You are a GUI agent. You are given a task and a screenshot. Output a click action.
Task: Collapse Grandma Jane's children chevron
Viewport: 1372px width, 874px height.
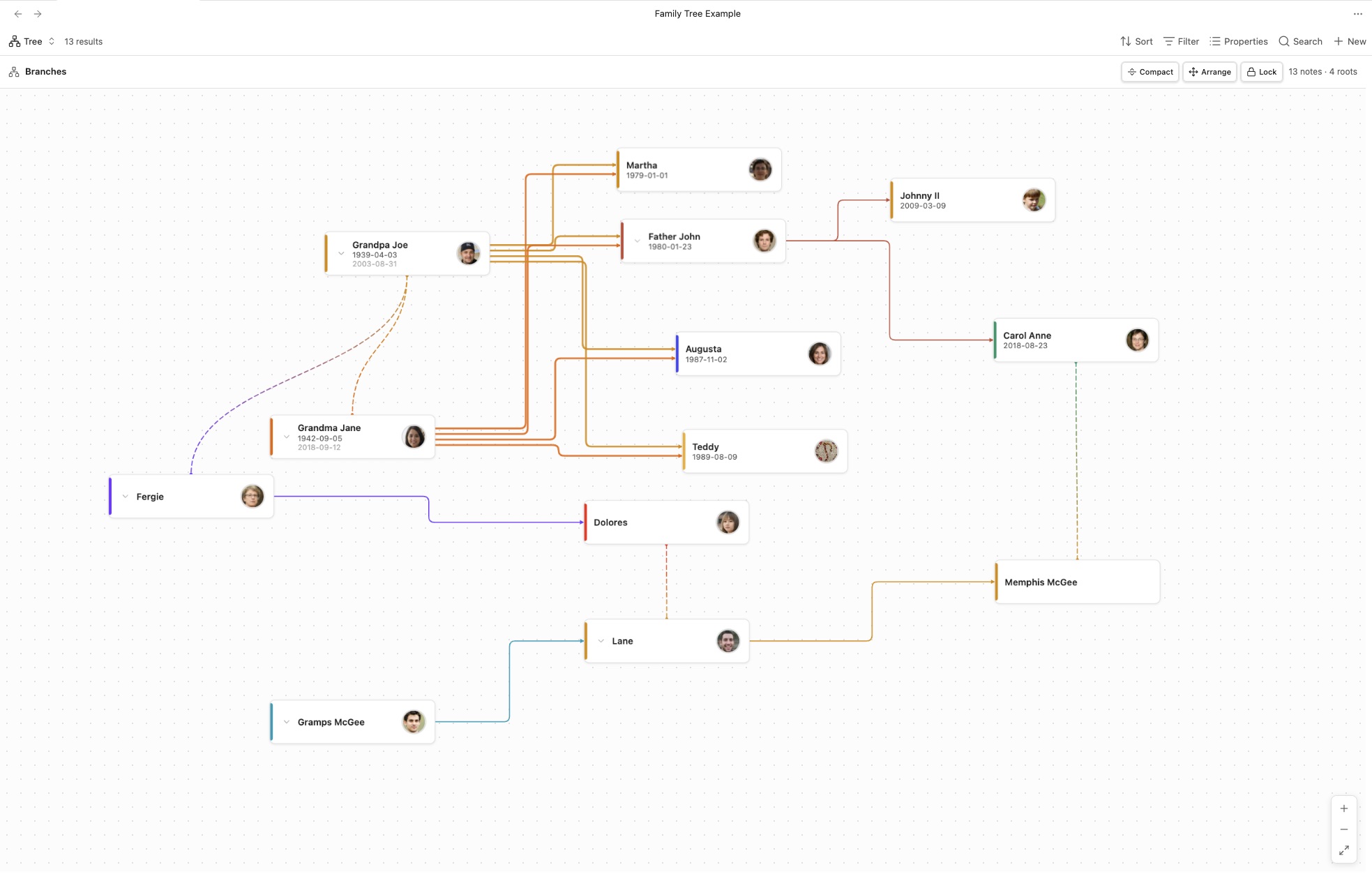(287, 437)
